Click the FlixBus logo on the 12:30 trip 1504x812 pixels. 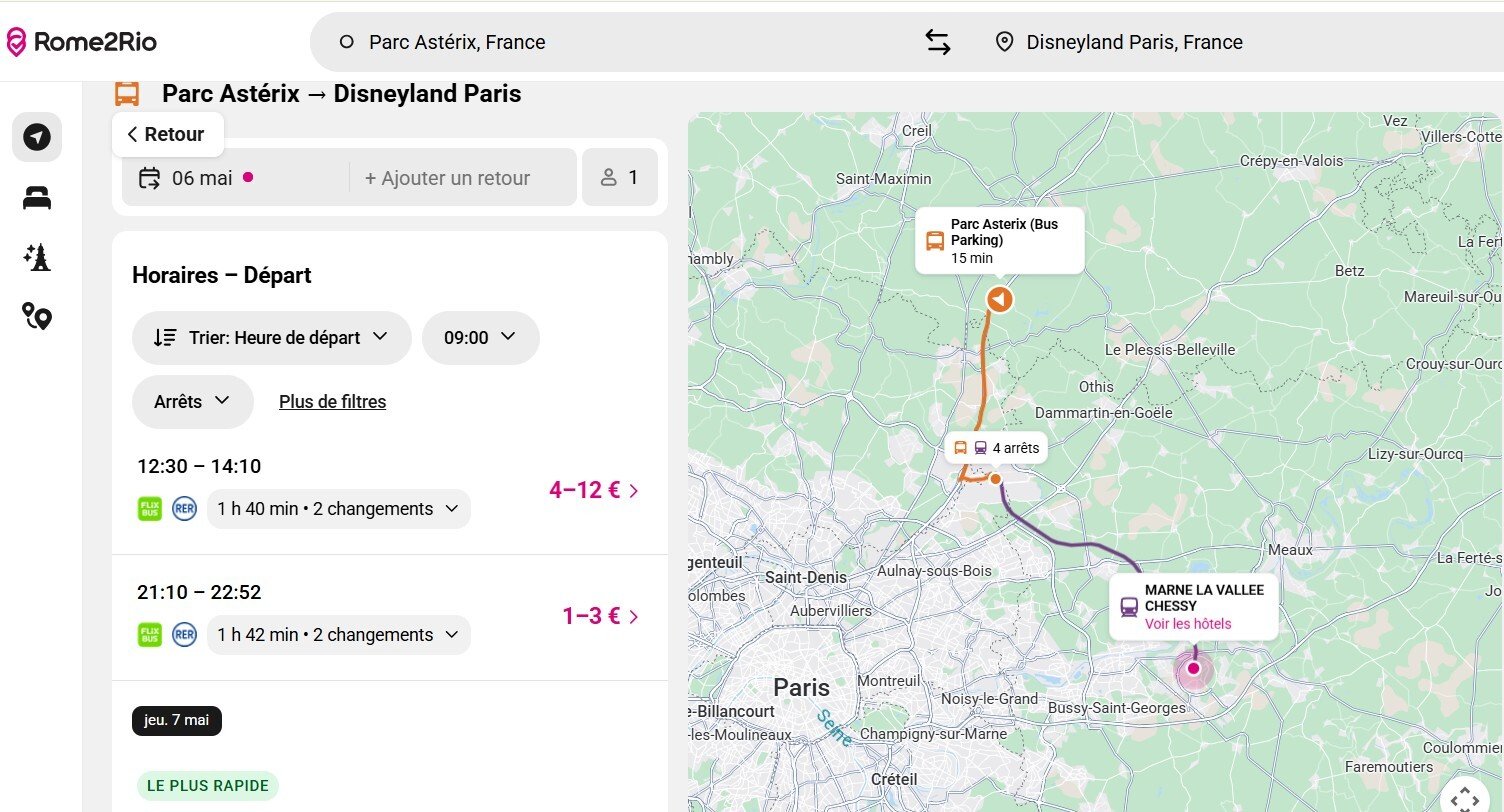pos(149,509)
